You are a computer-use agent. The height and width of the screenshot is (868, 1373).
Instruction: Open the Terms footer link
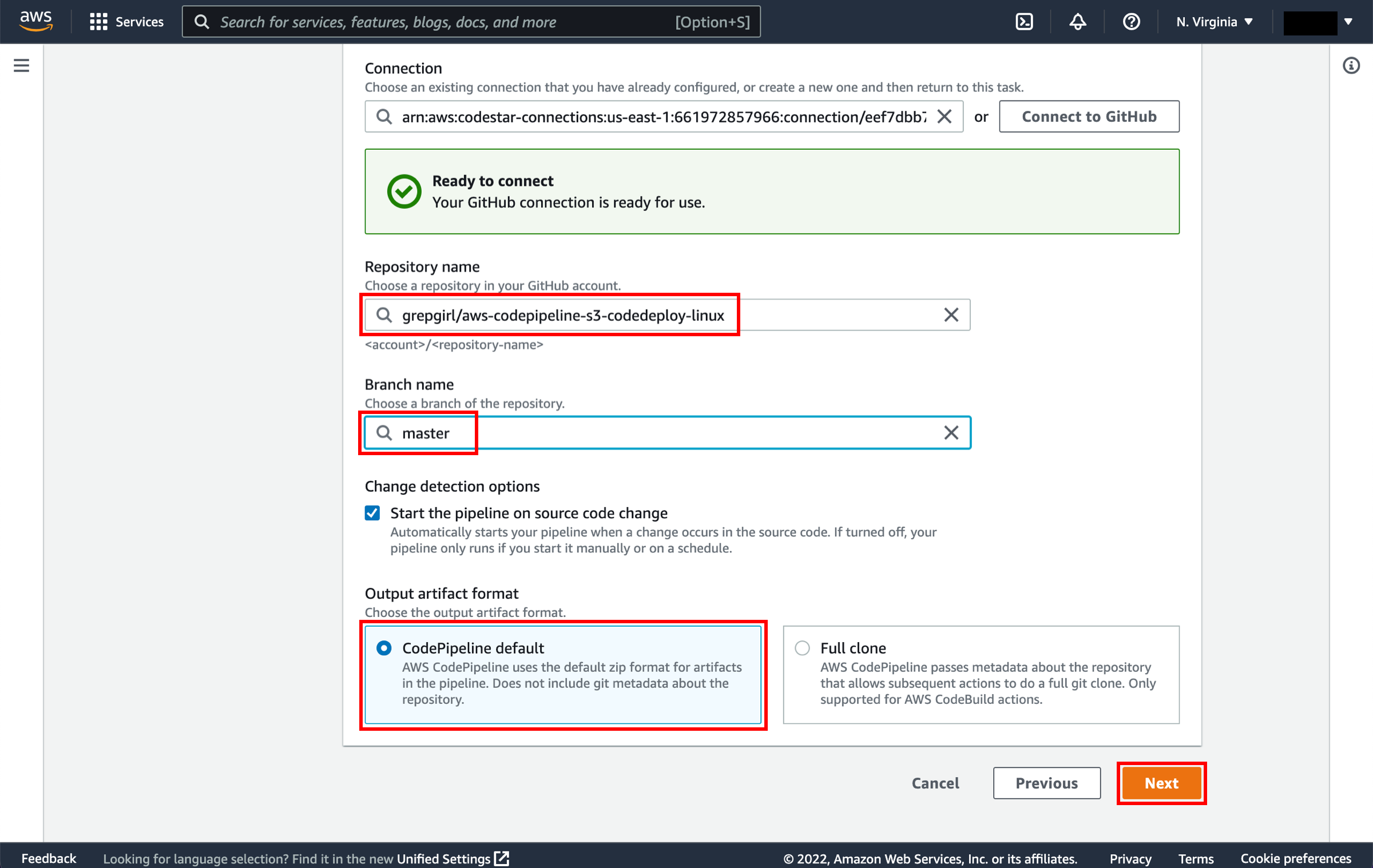[1196, 858]
